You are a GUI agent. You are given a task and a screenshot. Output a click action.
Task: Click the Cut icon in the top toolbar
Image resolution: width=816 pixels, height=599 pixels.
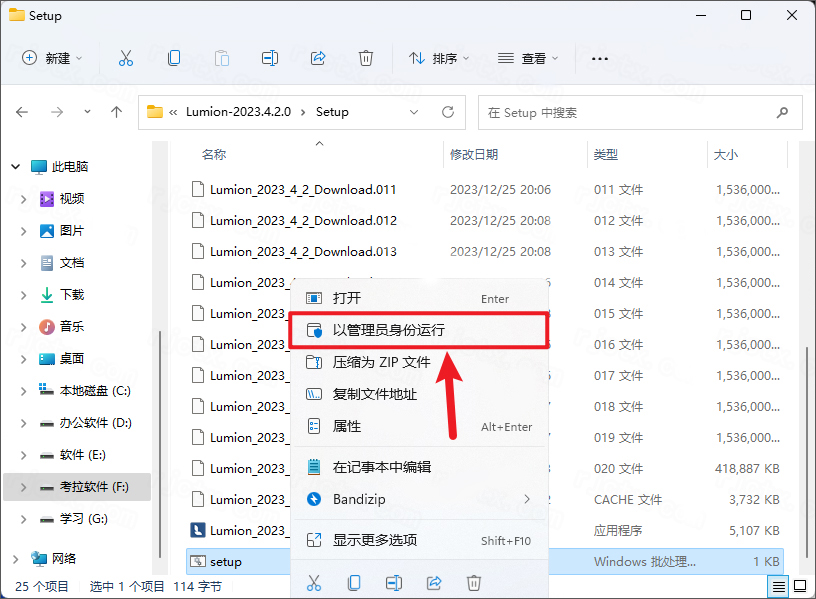[125, 58]
